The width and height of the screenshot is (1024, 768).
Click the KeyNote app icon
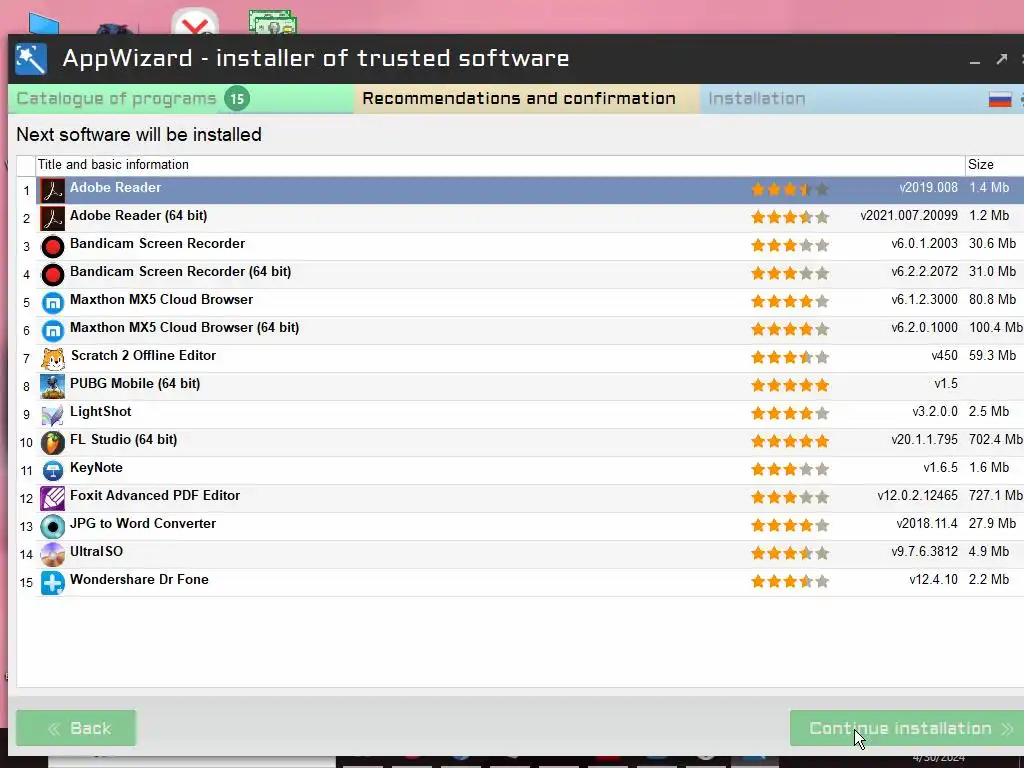(x=52, y=471)
